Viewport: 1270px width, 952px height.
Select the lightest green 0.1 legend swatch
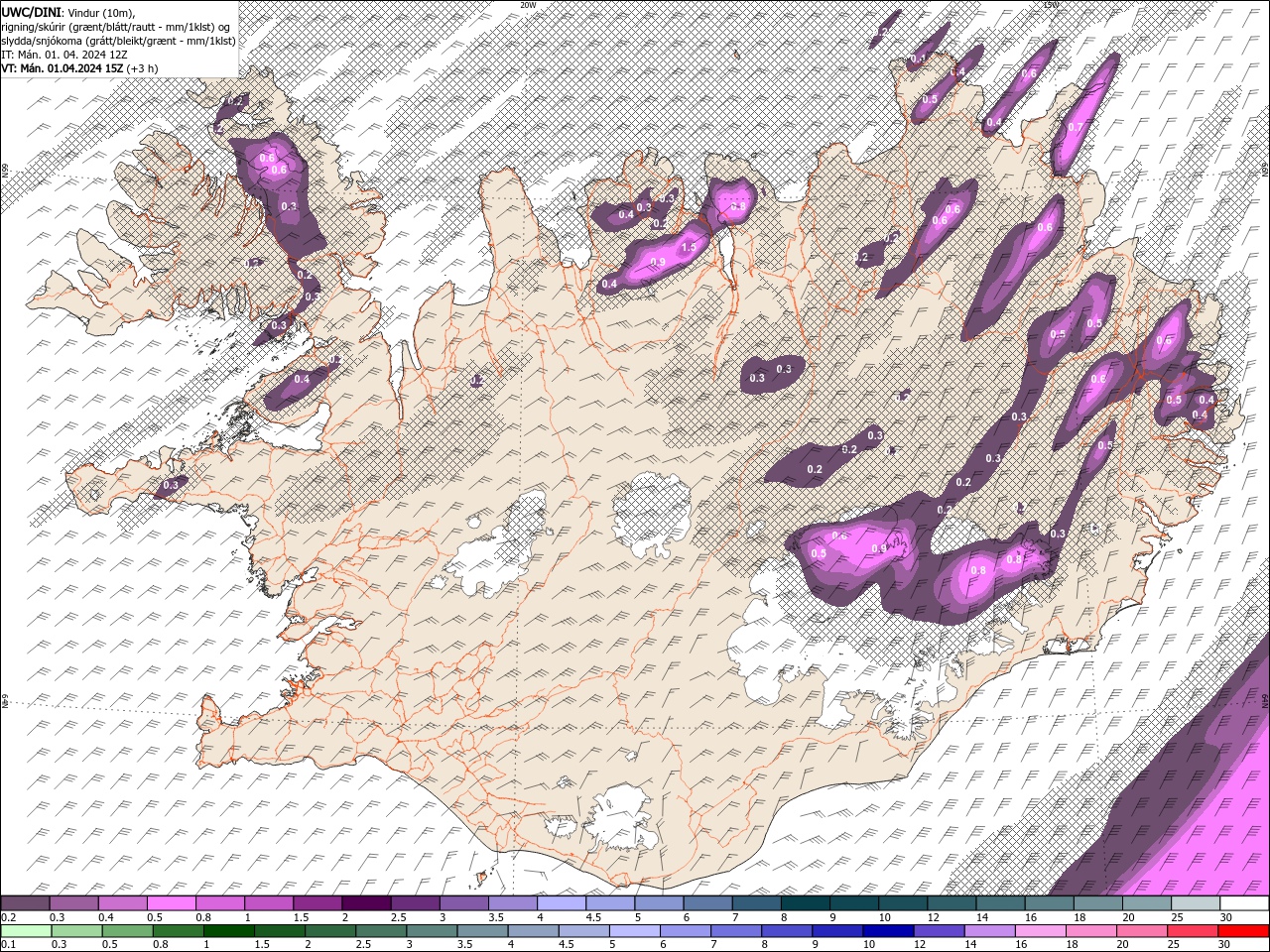[x=25, y=930]
